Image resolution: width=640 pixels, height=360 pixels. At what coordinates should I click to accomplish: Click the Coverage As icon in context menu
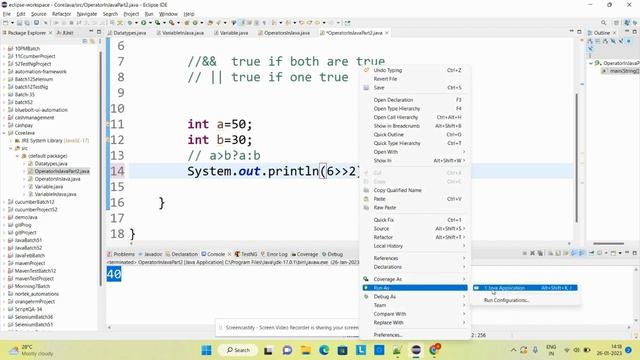366,279
